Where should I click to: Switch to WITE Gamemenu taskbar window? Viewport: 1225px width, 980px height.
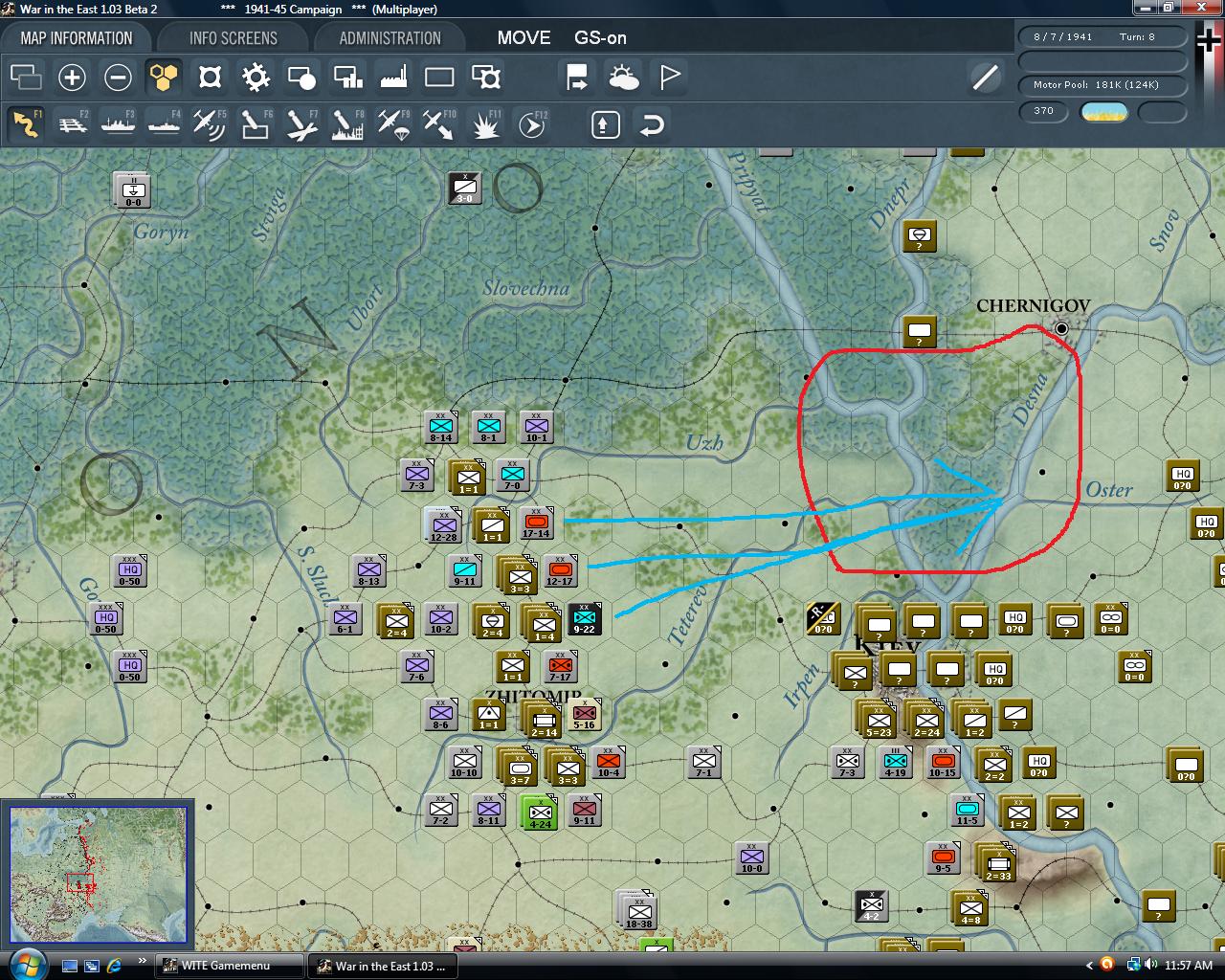tap(229, 966)
